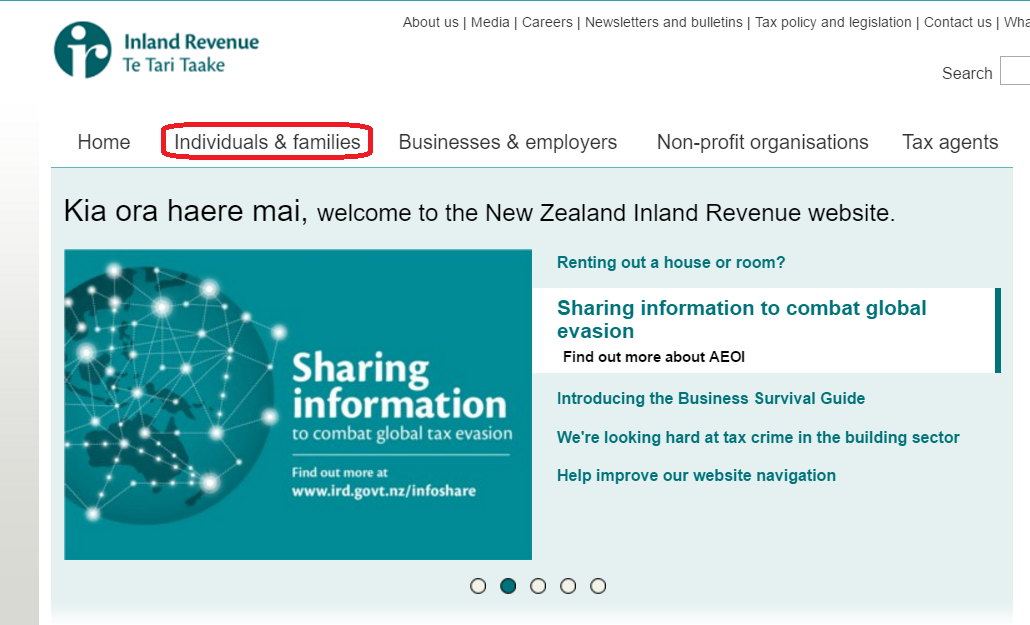Open Introducing the Business Survival Guide link
1030x625 pixels.
(x=710, y=398)
